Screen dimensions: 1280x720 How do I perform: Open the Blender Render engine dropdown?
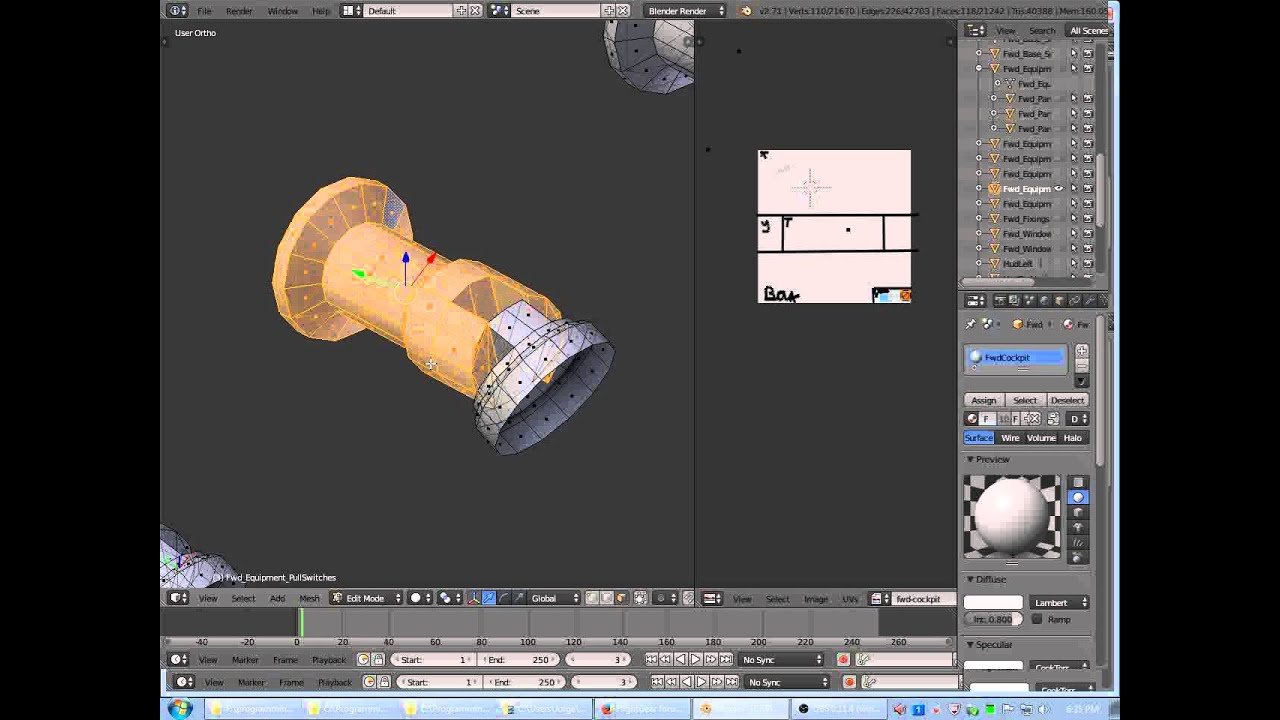click(x=685, y=11)
